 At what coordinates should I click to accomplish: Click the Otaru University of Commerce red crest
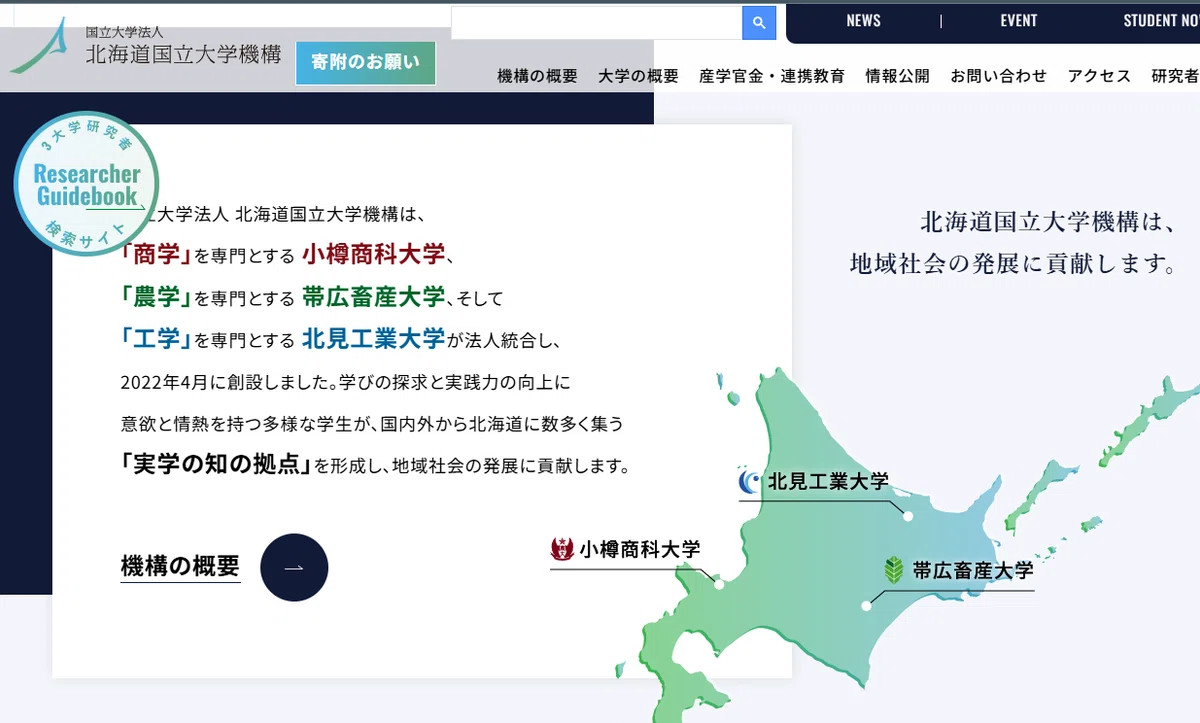point(562,549)
